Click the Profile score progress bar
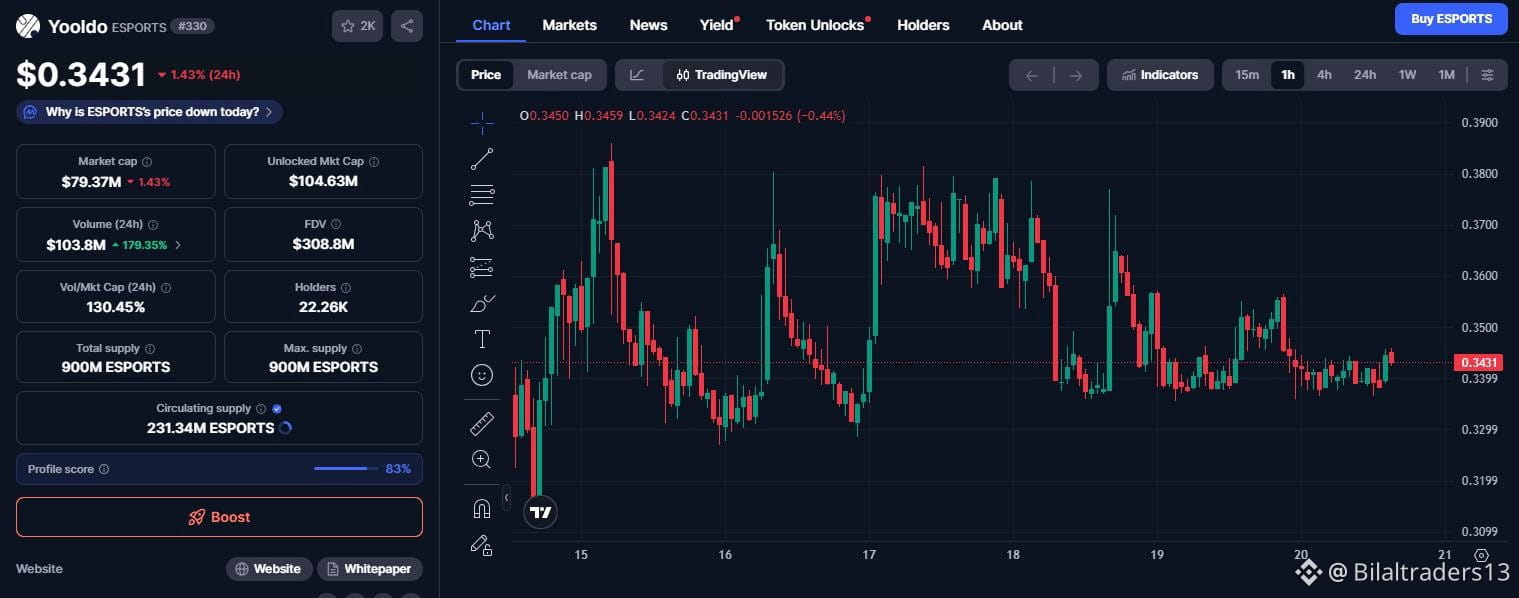 pos(346,469)
